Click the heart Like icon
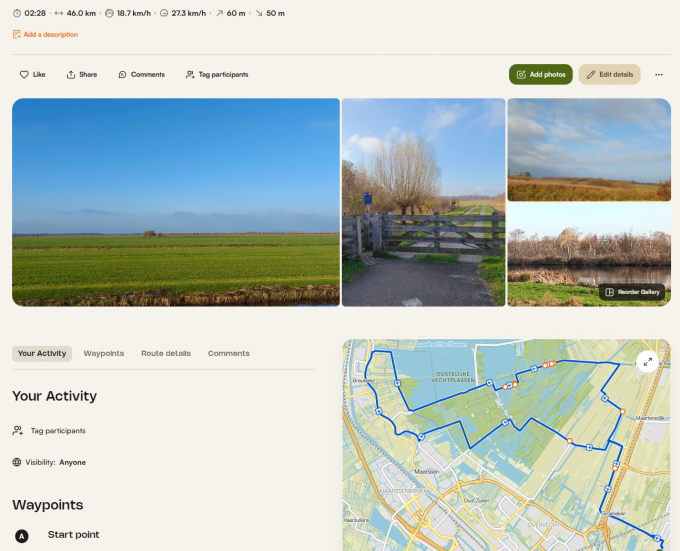Screen dimensions: 680x551 tap(24, 75)
